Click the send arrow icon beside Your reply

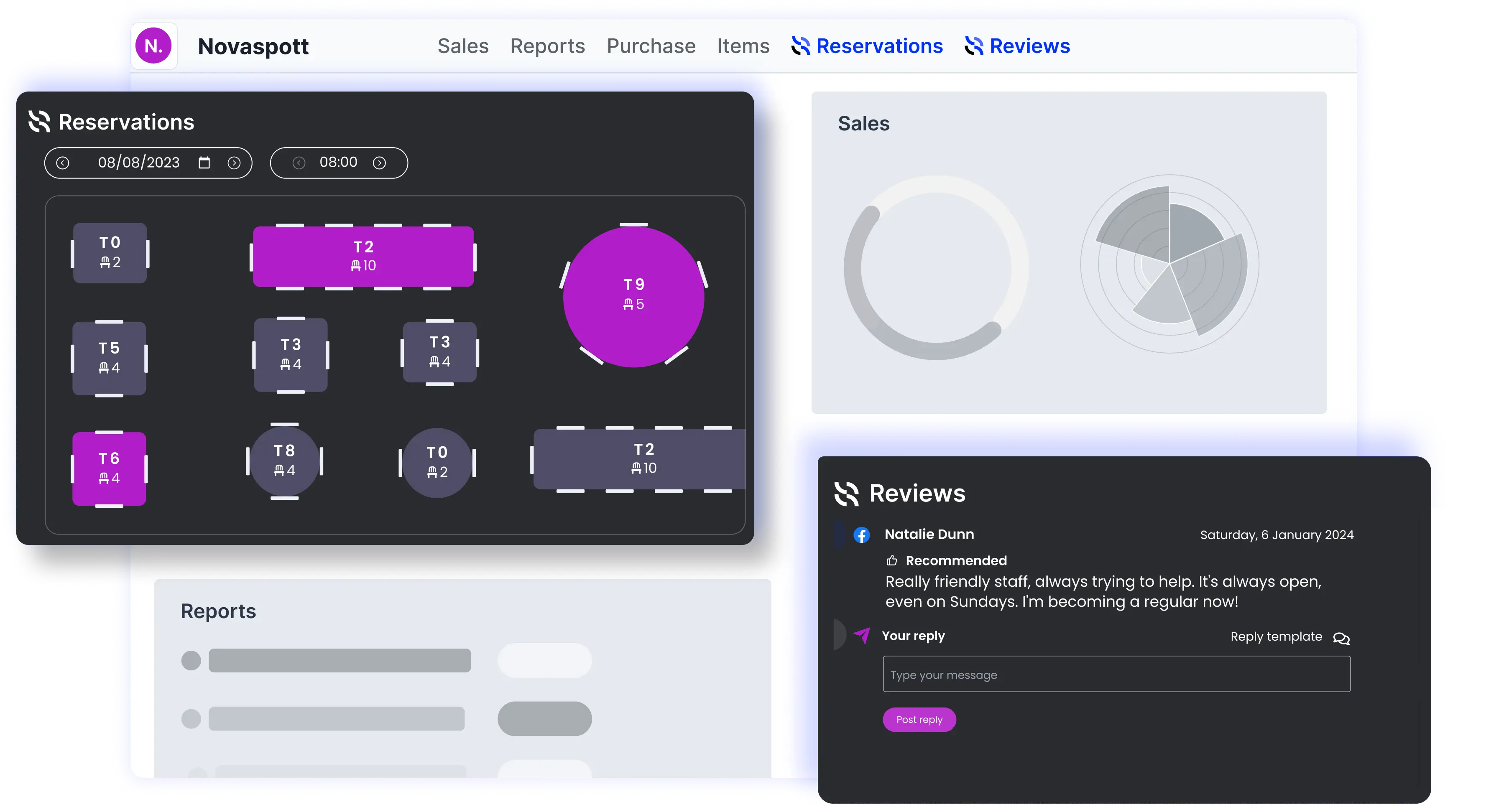[x=862, y=635]
